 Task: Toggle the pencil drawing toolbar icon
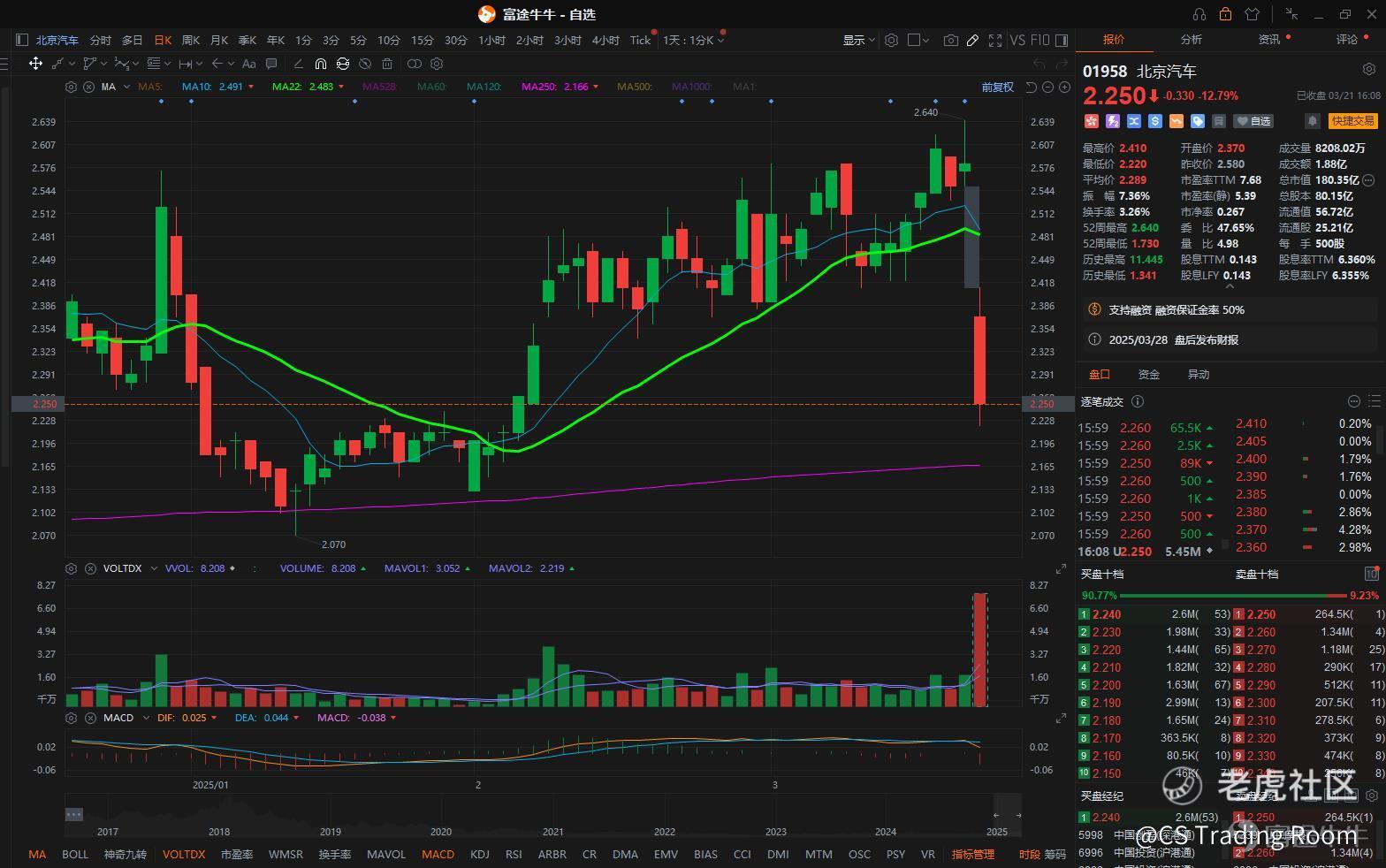972,40
